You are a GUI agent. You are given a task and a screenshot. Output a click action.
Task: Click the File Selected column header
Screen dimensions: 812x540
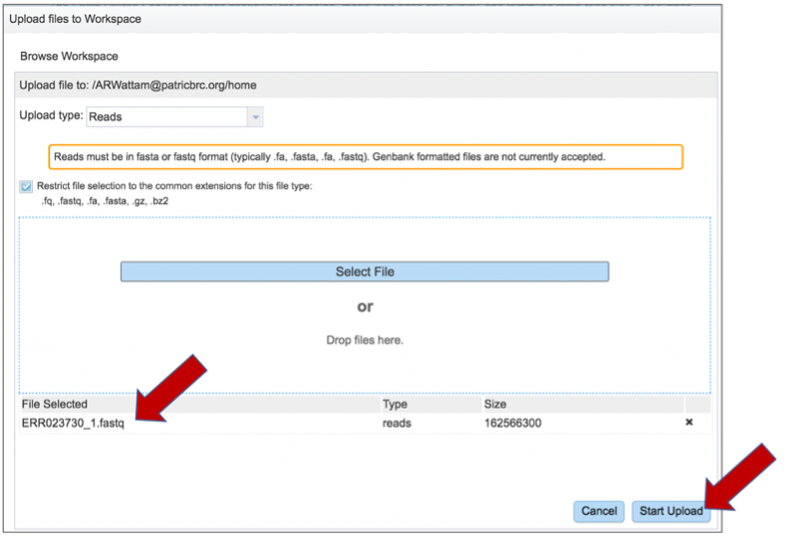point(54,404)
